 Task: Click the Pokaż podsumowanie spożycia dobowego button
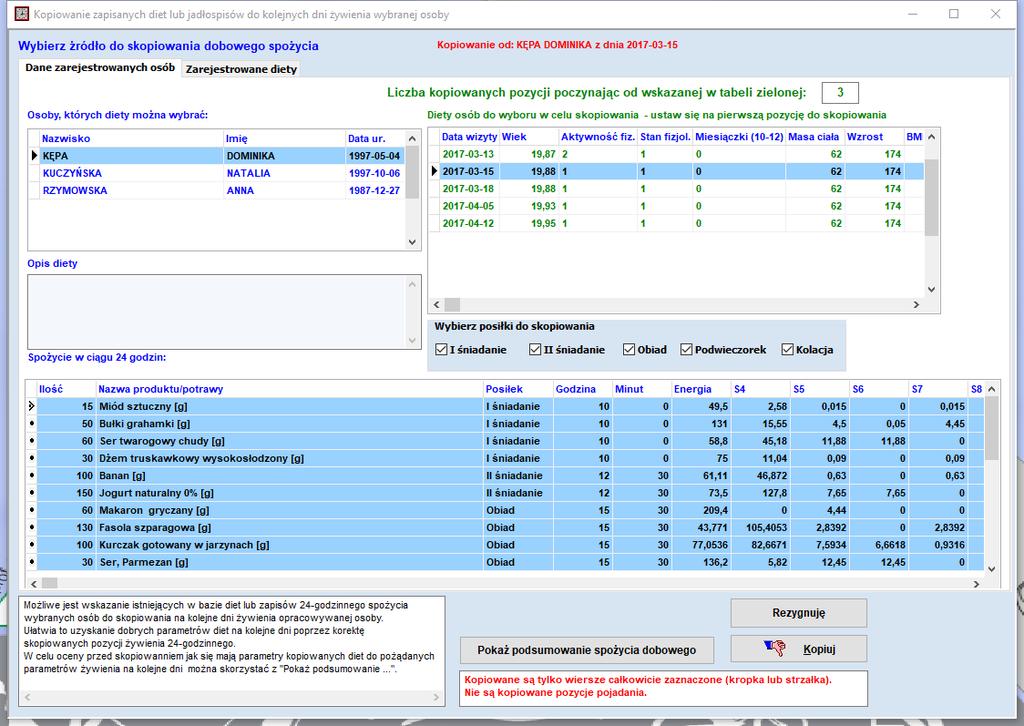pyautogui.click(x=586, y=650)
